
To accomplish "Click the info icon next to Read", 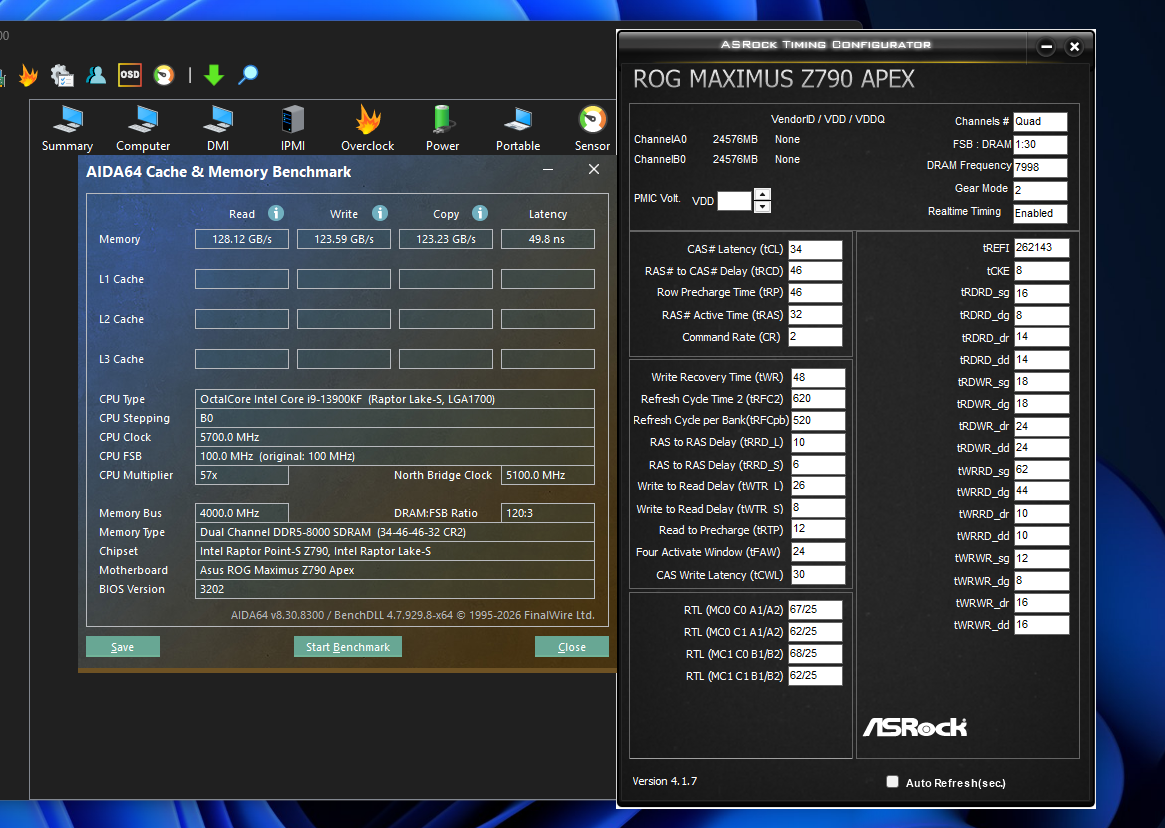I will click(x=276, y=213).
